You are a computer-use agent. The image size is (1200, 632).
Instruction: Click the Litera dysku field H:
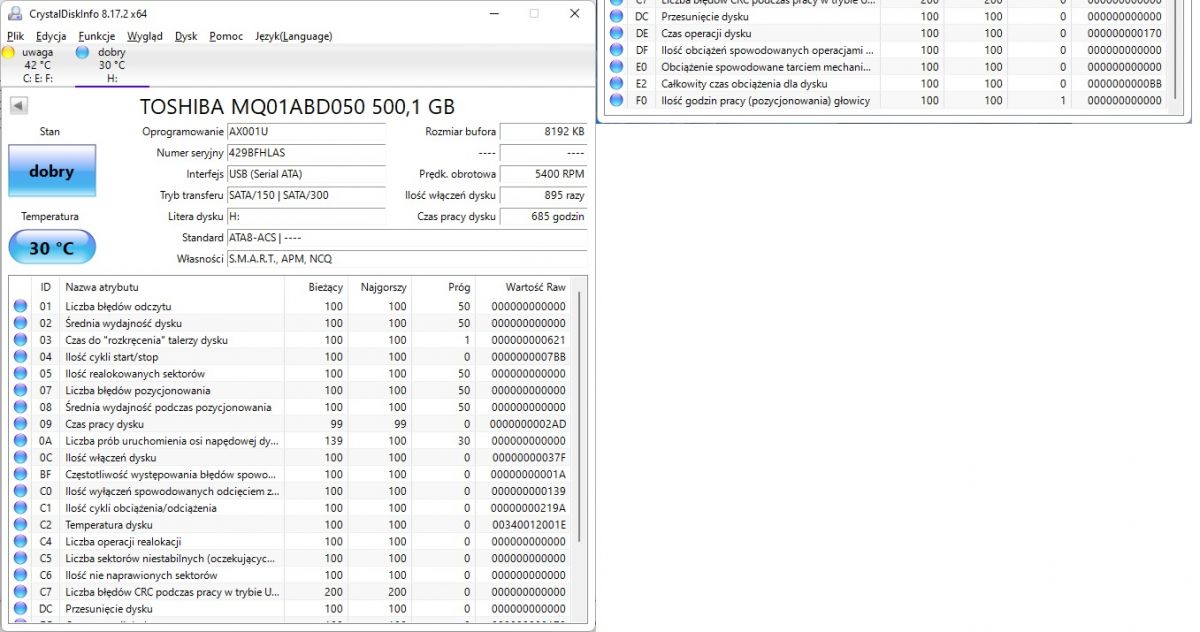point(305,216)
